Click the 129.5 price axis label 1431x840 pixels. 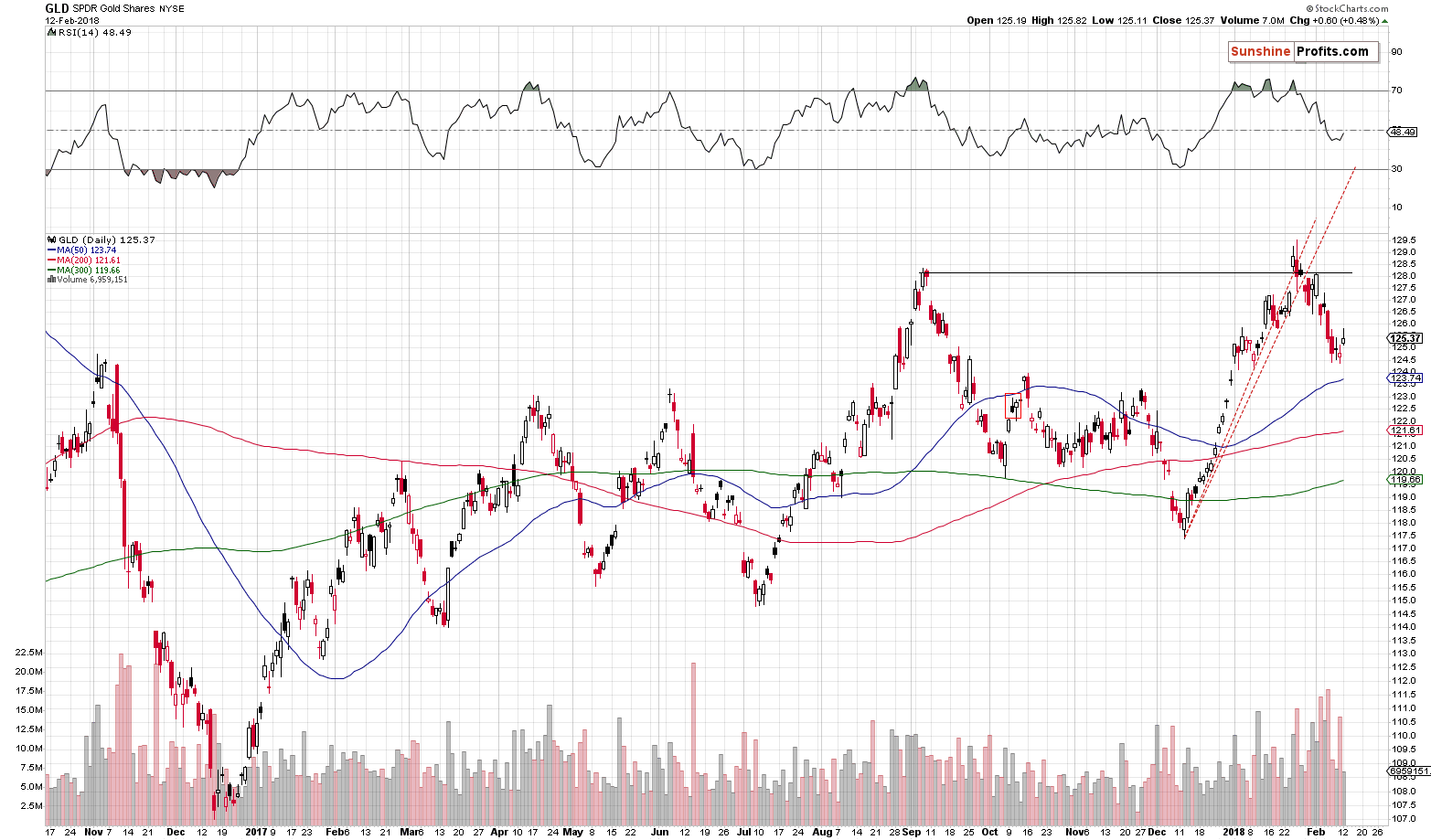pyautogui.click(x=1402, y=240)
